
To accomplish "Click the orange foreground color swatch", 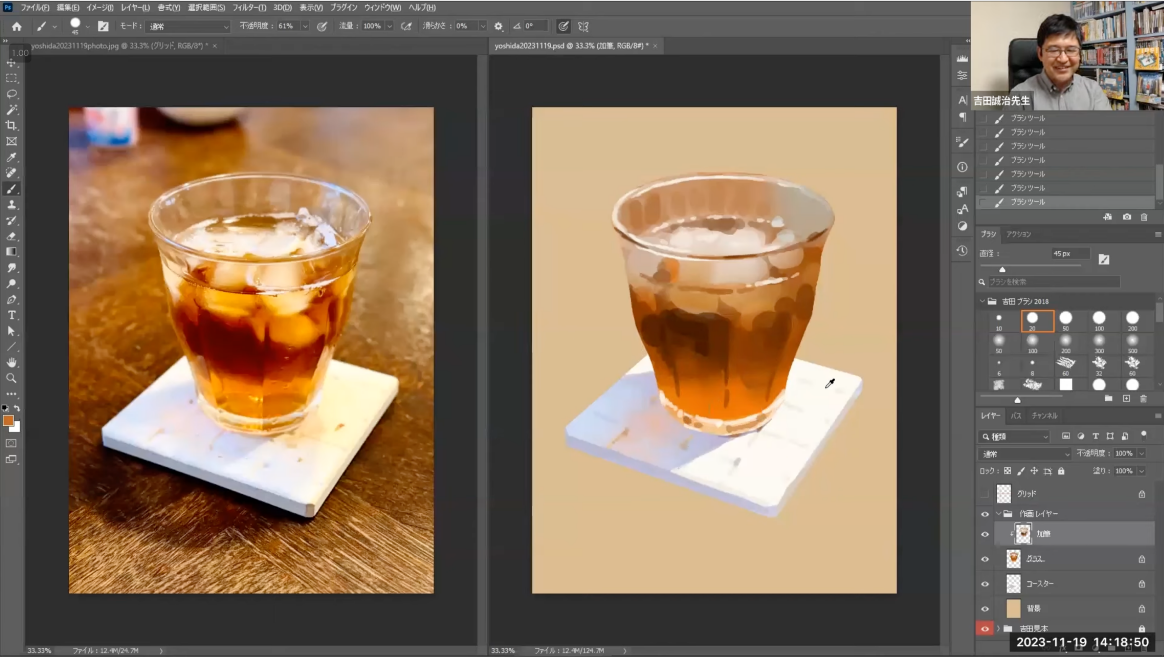I will click(9, 421).
